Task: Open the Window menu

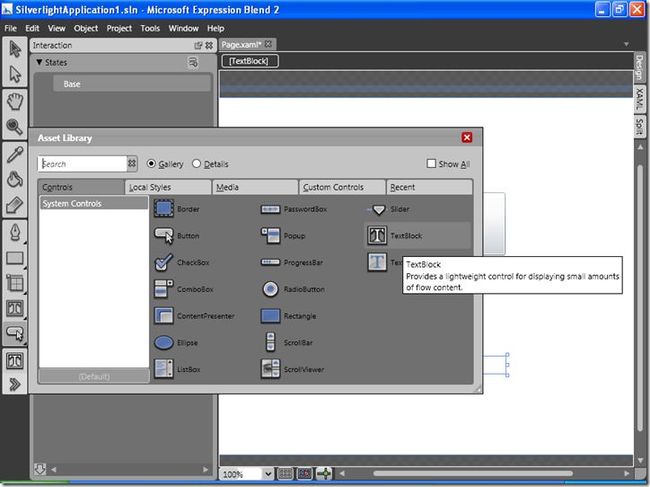Action: [183, 28]
